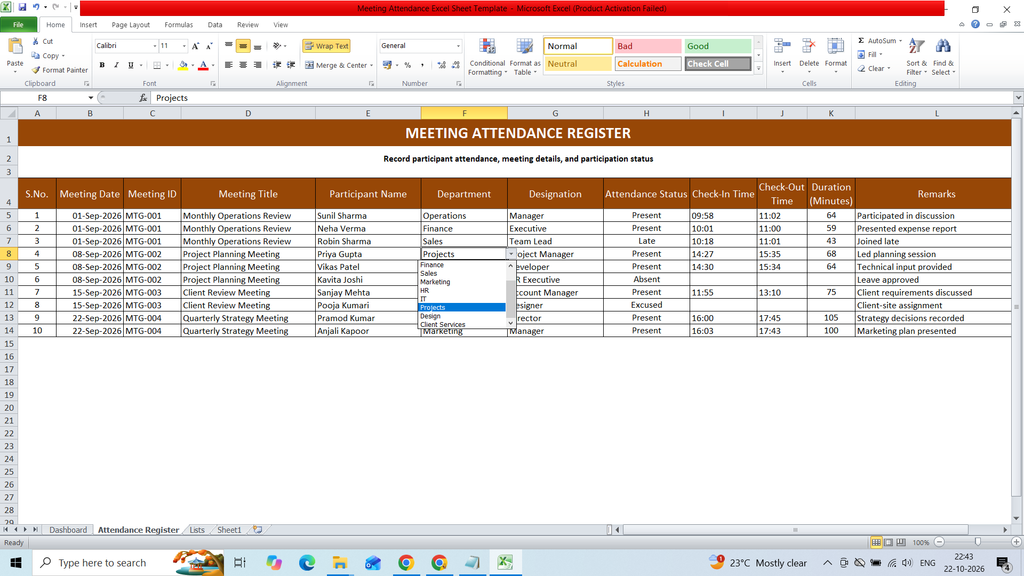Select the Format Painter brush
Screen dimensions: 1024x576
(x=36, y=70)
